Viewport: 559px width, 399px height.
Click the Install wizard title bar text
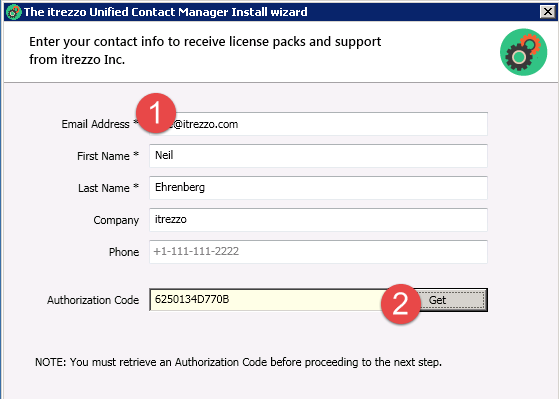pyautogui.click(x=165, y=12)
